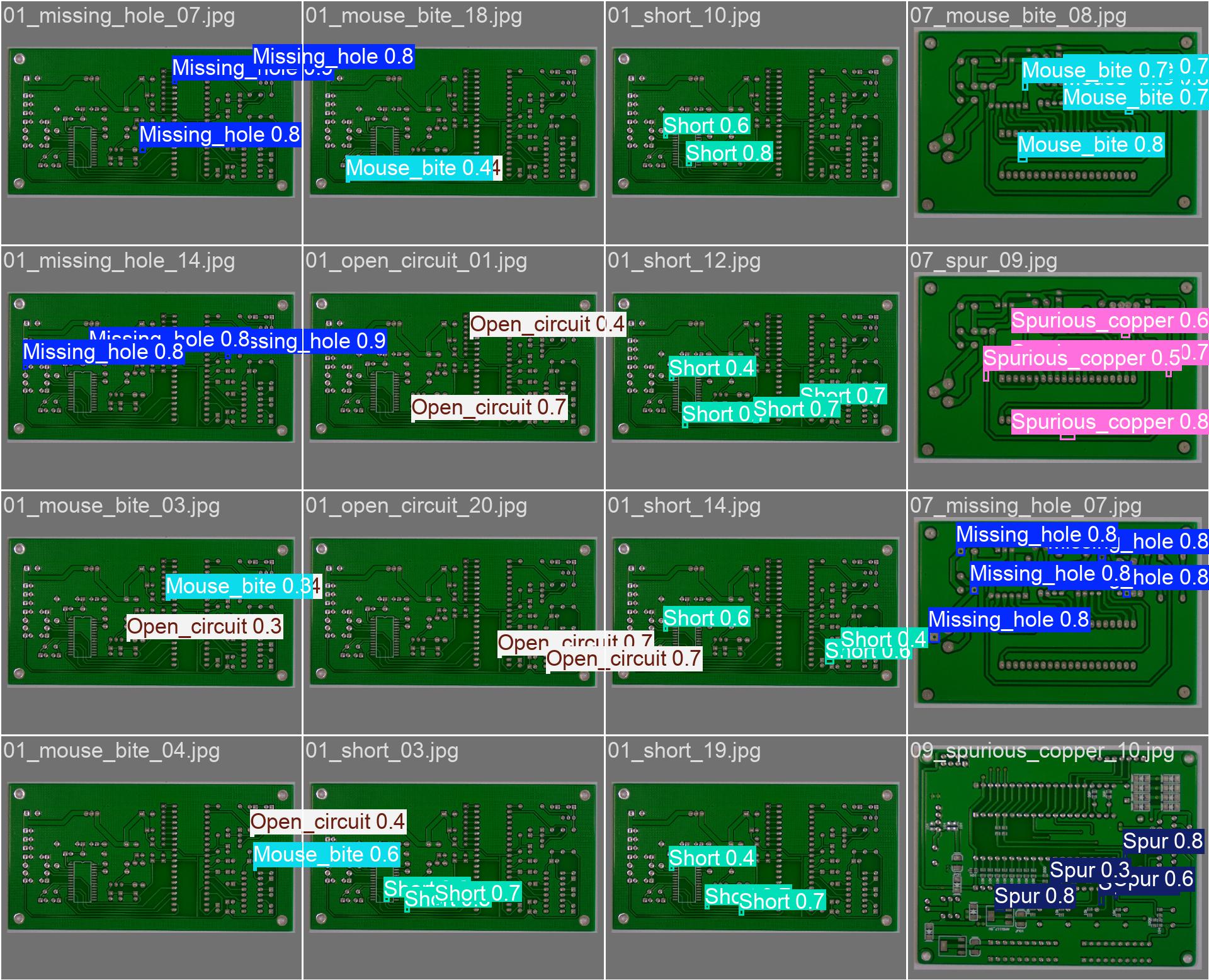The width and height of the screenshot is (1209, 980).
Task: Select the Missing_hole 0.9 label in 01_missing_hole_14.jpg
Action: pyautogui.click(x=318, y=341)
